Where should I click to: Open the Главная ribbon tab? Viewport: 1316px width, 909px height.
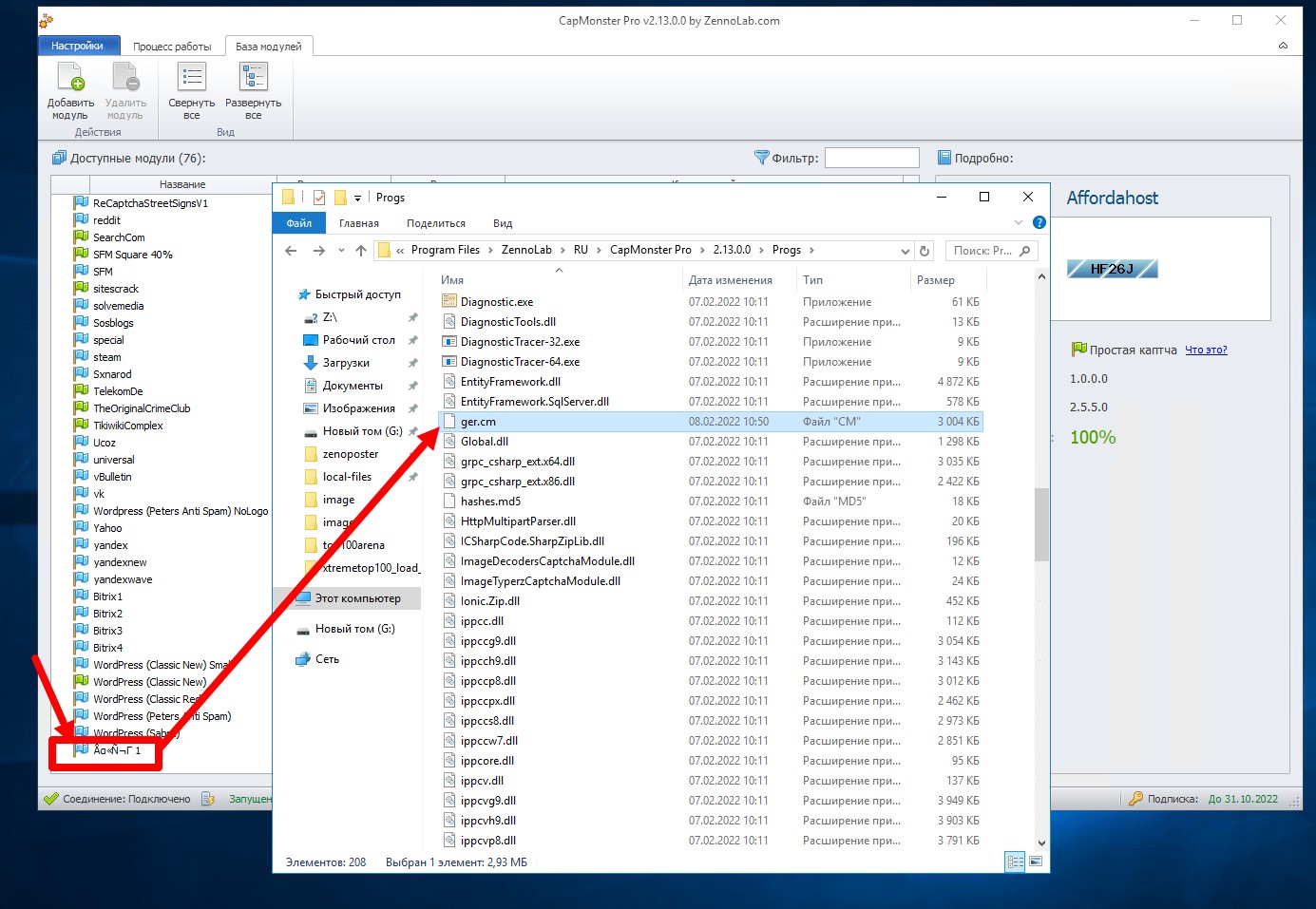[x=359, y=223]
